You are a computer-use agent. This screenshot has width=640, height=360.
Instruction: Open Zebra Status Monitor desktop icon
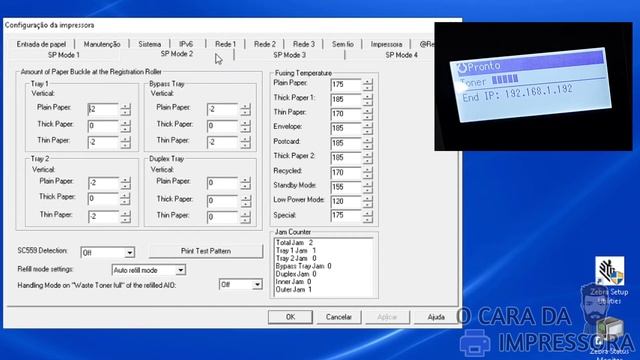609,338
